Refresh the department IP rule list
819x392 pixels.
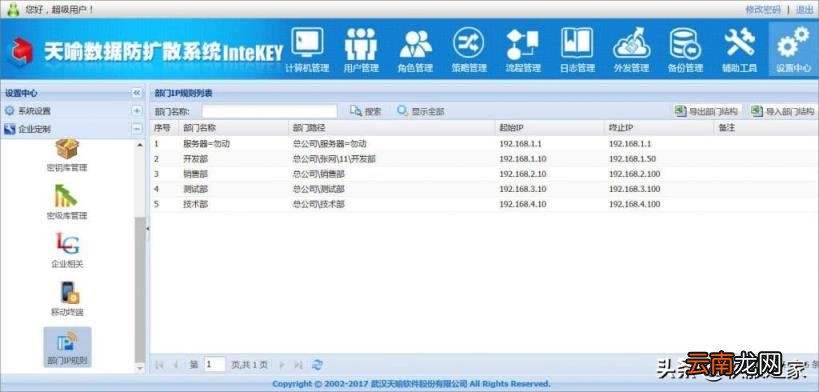pyautogui.click(x=317, y=365)
